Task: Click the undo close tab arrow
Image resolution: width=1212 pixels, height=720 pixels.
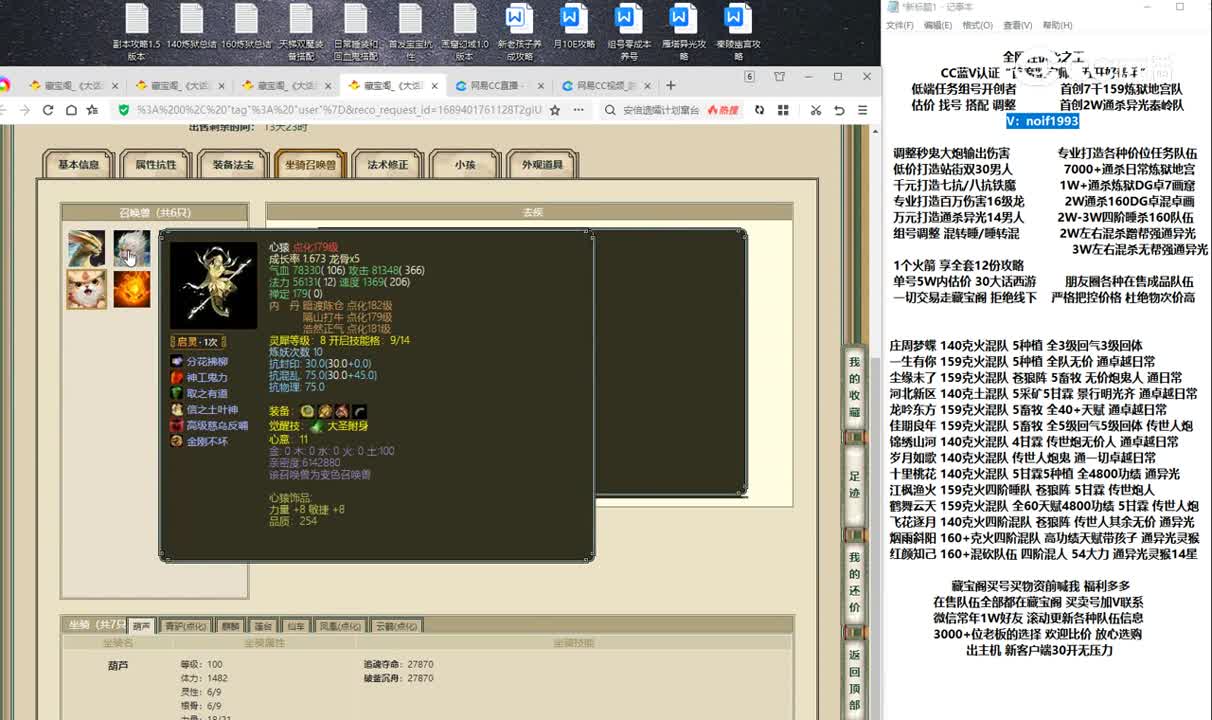Action: [840, 110]
